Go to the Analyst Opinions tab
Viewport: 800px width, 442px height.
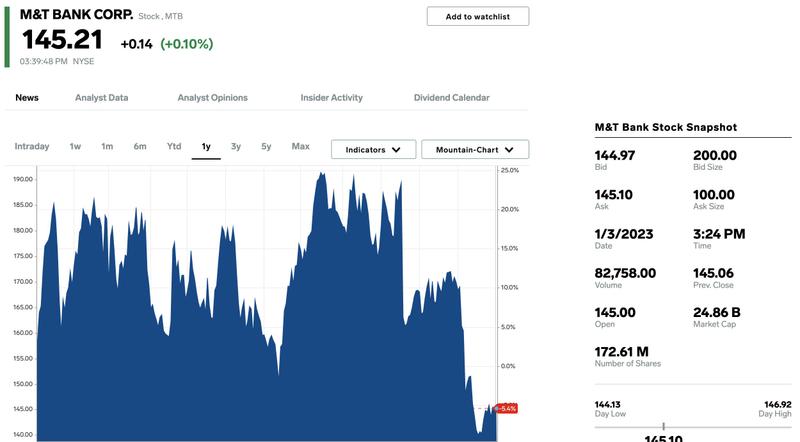click(212, 97)
